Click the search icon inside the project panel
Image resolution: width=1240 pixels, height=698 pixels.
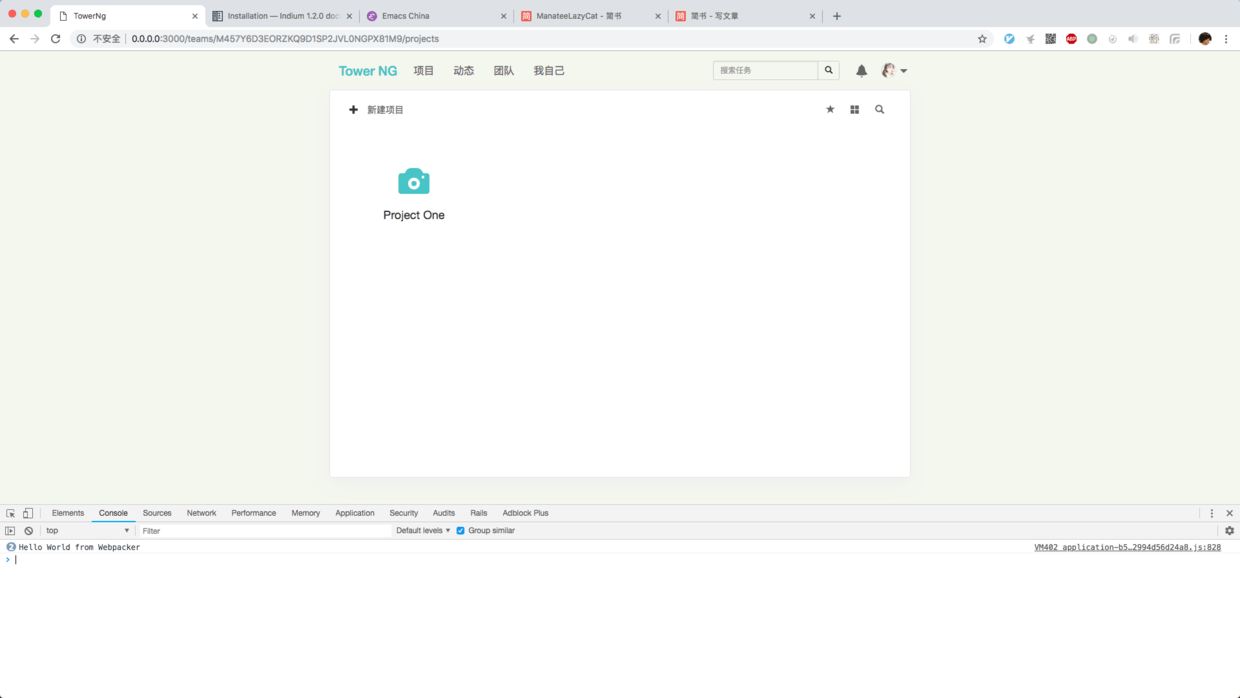879,109
